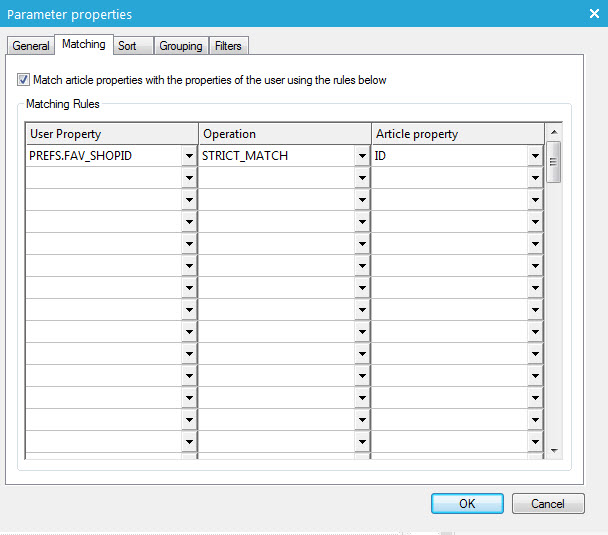Expand the PREFS.FAV_SHOPID user property dropdown
Viewport: 608px width, 535px height.
(x=189, y=156)
